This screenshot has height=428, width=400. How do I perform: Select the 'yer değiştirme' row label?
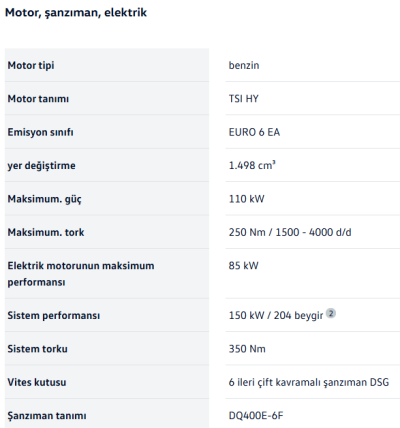(42, 165)
